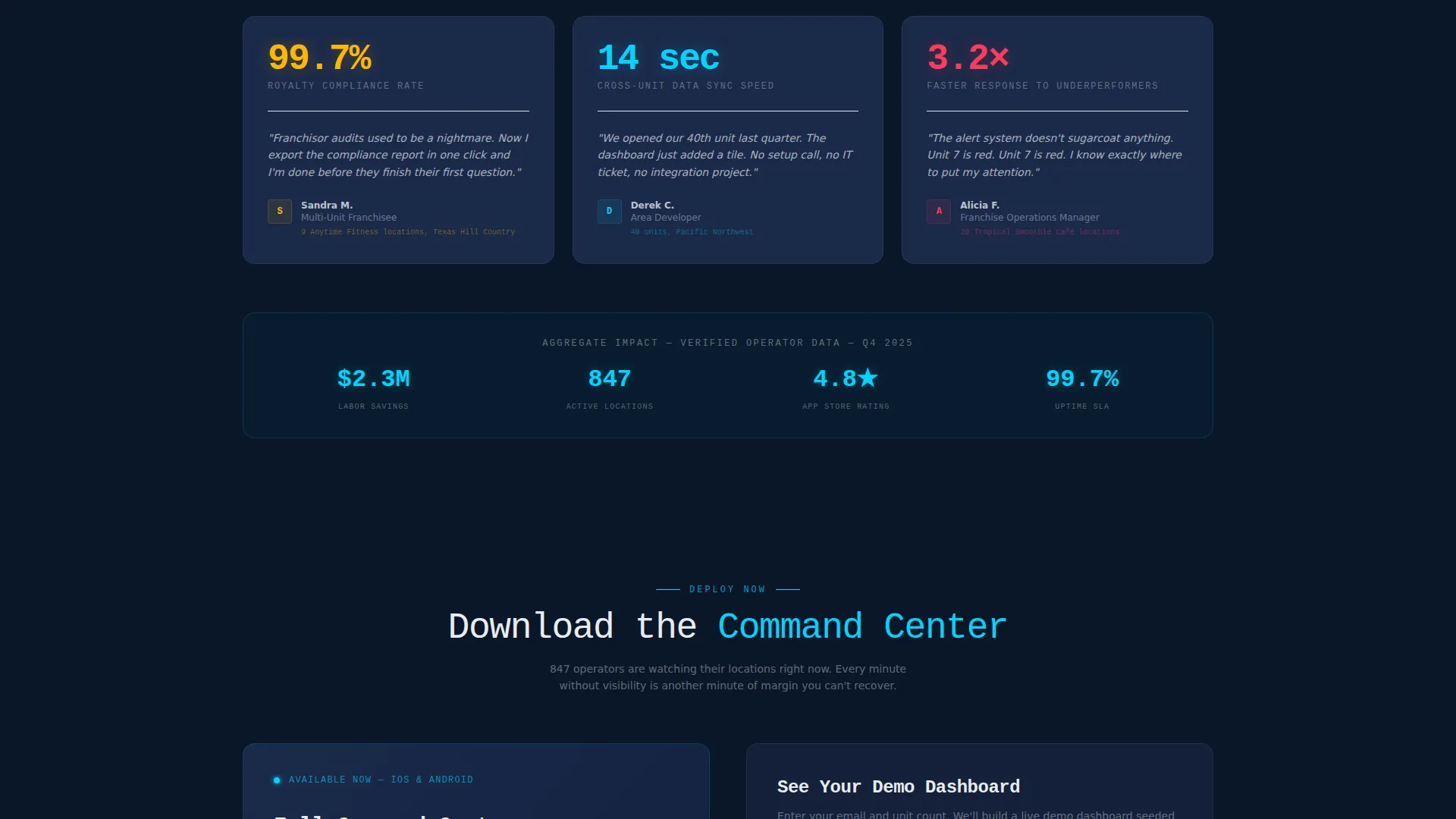Viewport: 1456px width, 819px height.
Task: Click the Cross-Unit Data Sync Speed label
Action: 686,86
